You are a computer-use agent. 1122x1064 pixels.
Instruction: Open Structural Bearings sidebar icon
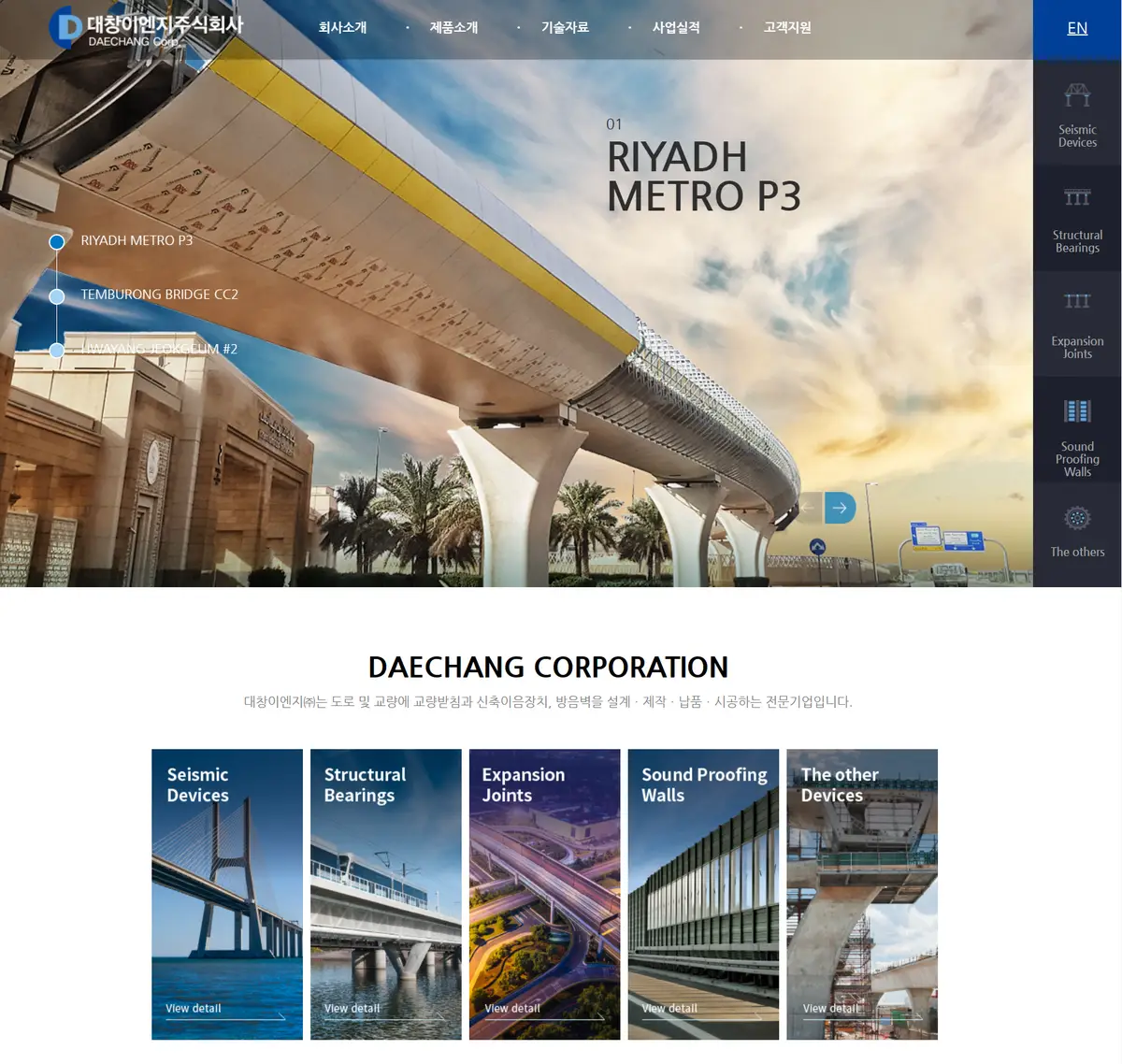click(x=1077, y=197)
